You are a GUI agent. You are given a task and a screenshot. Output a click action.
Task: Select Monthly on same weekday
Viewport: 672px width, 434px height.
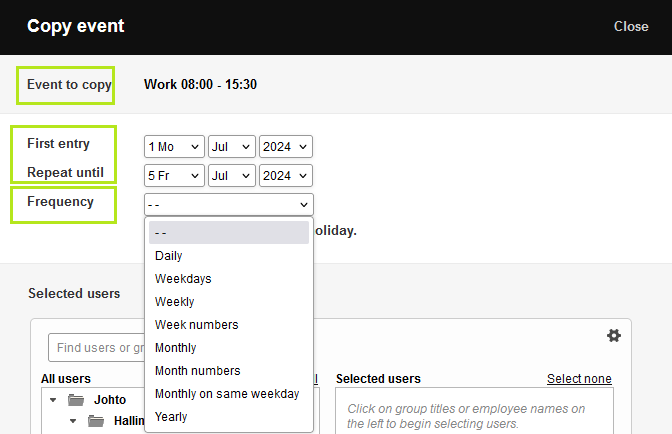pyautogui.click(x=227, y=394)
